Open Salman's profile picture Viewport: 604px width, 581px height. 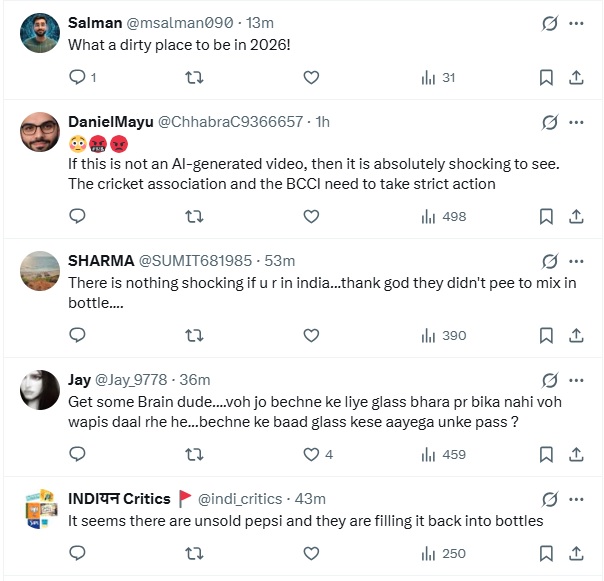coord(40,33)
